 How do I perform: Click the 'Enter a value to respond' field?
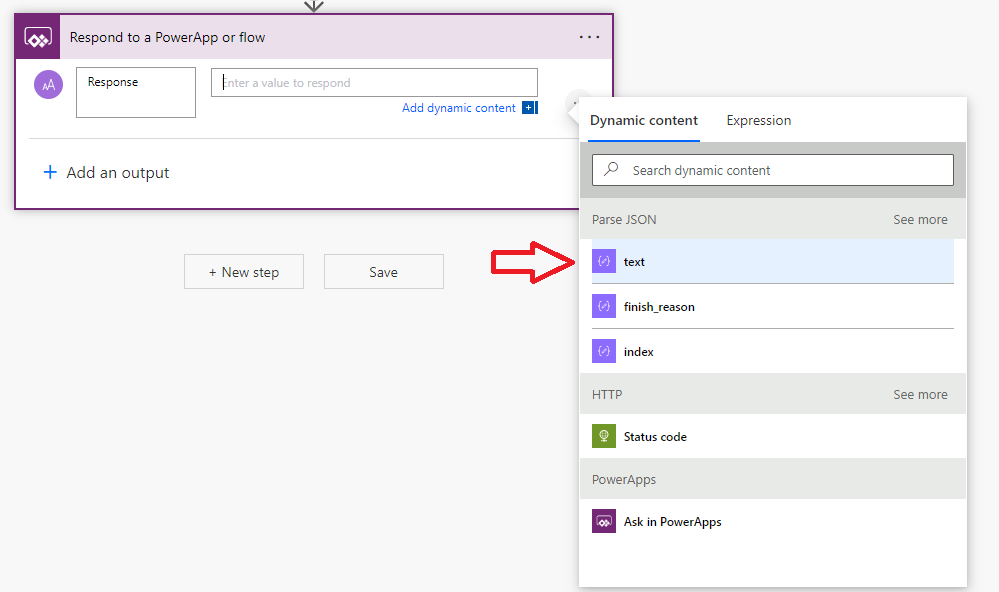(x=375, y=83)
